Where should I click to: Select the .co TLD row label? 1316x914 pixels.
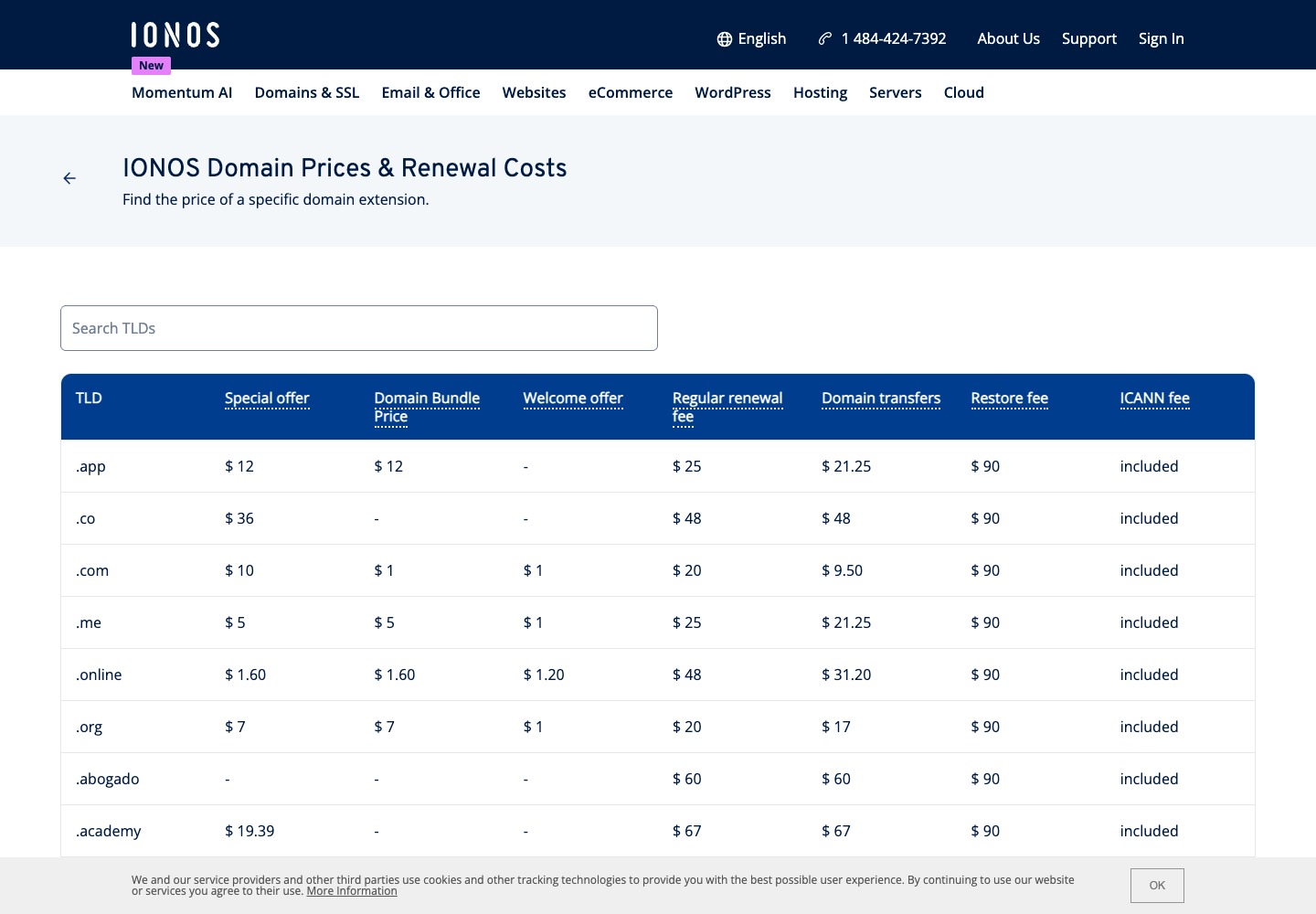coord(86,518)
